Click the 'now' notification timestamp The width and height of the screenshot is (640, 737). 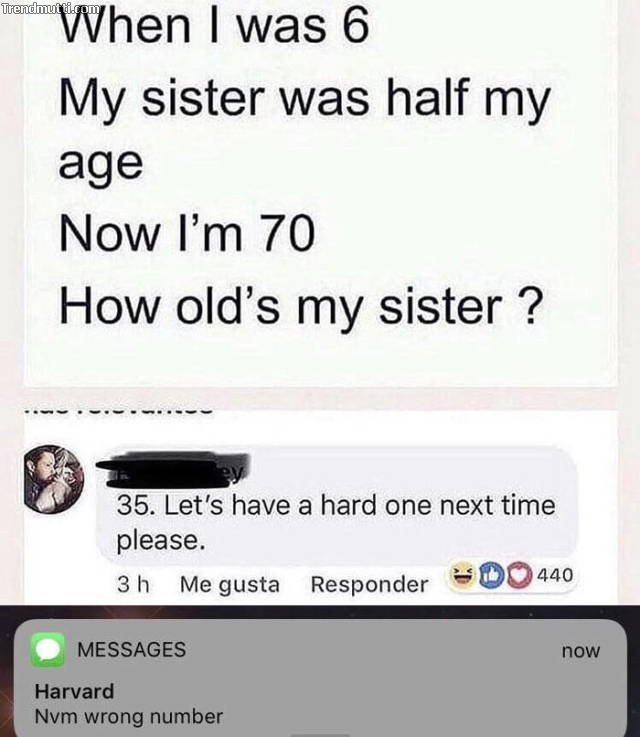[581, 651]
